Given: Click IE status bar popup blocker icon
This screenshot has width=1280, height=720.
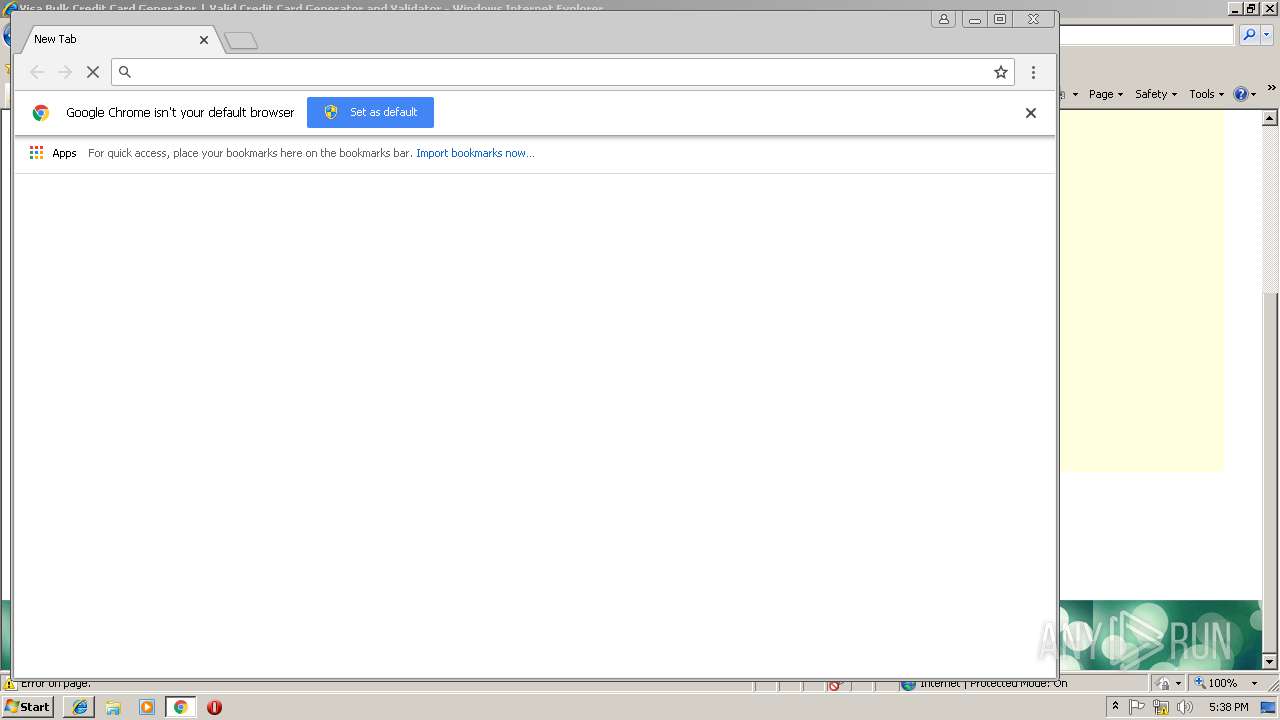Looking at the screenshot, I should click(835, 685).
